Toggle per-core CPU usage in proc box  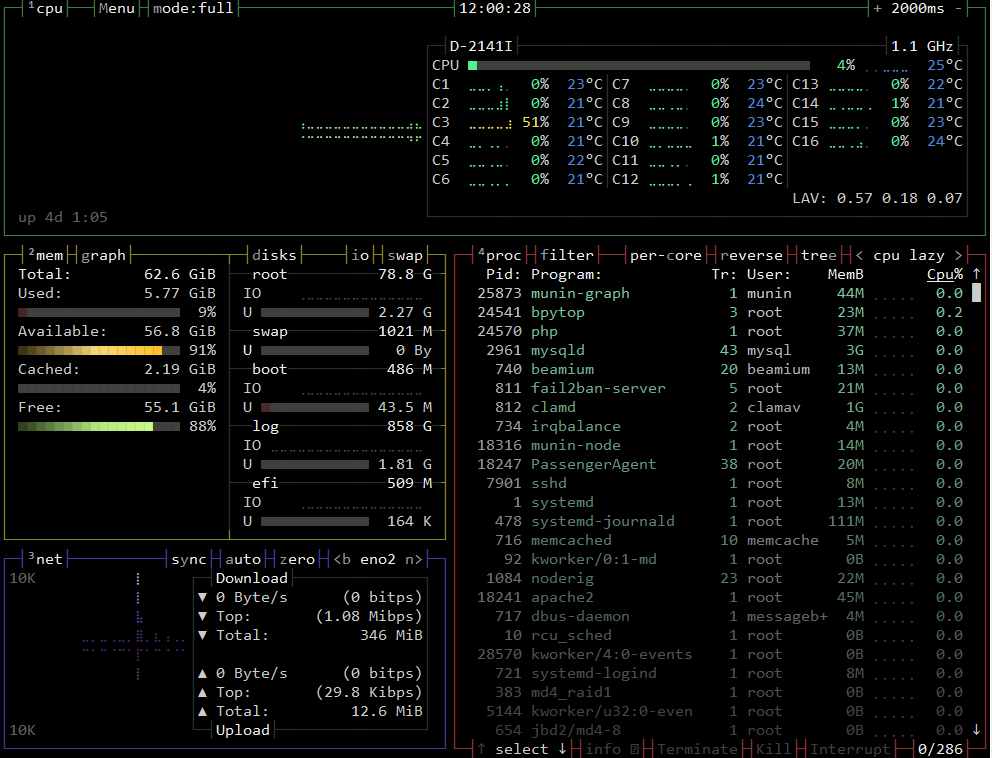[665, 255]
